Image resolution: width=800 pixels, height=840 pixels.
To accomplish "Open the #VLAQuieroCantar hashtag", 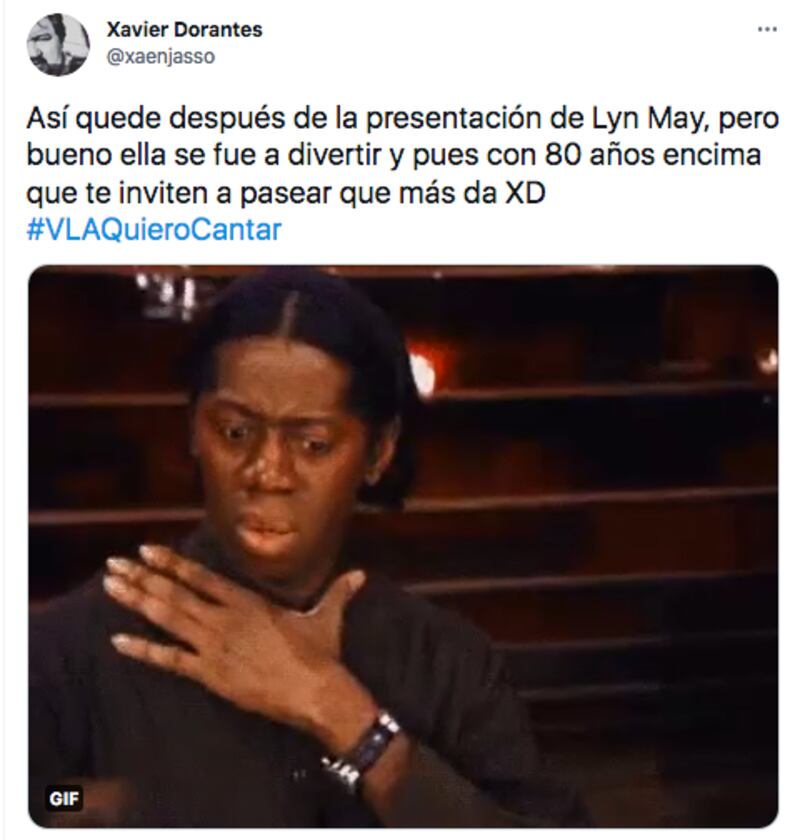I will point(154,230).
